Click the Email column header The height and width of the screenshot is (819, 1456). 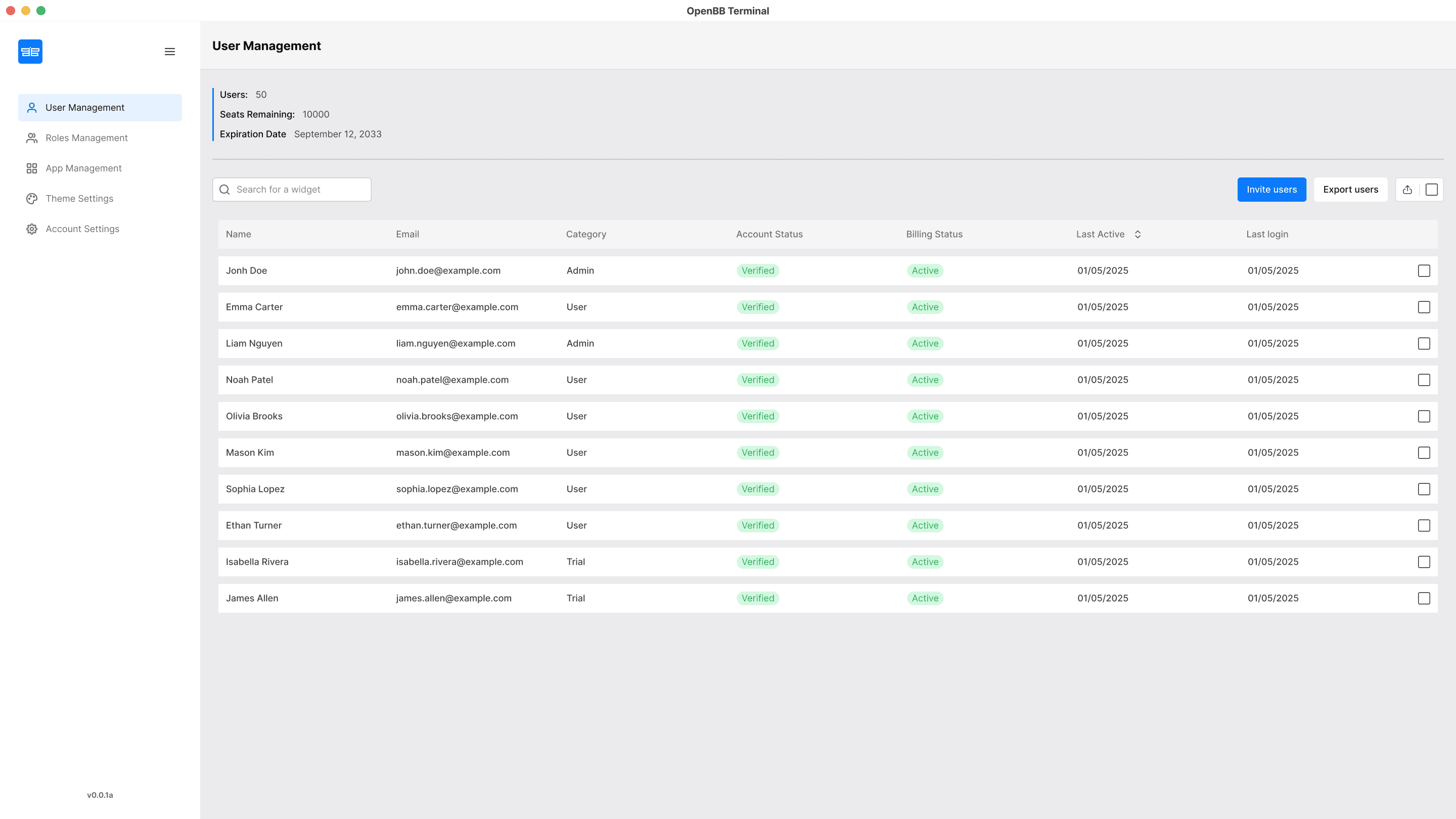click(407, 234)
